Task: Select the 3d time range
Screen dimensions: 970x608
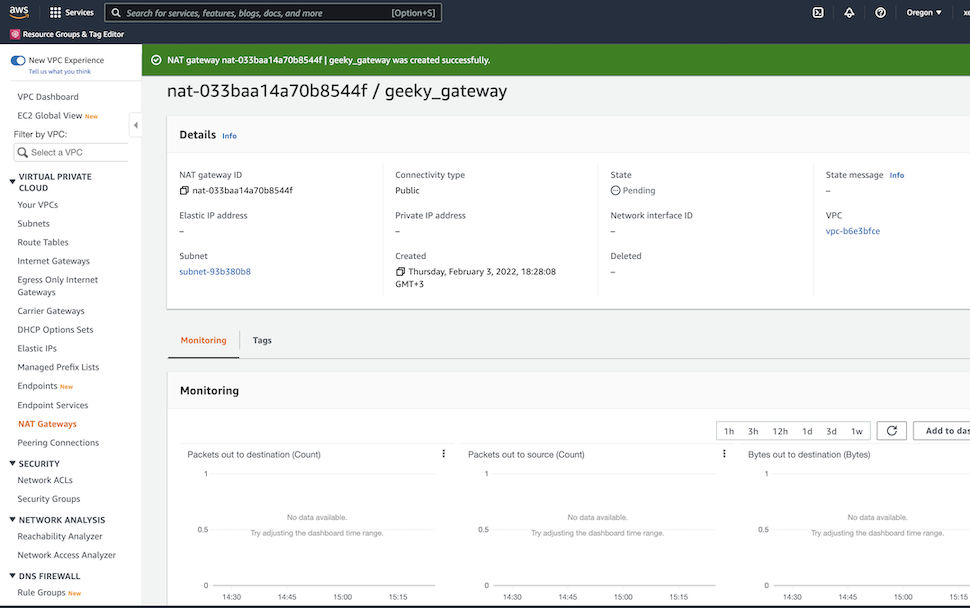Action: point(831,431)
